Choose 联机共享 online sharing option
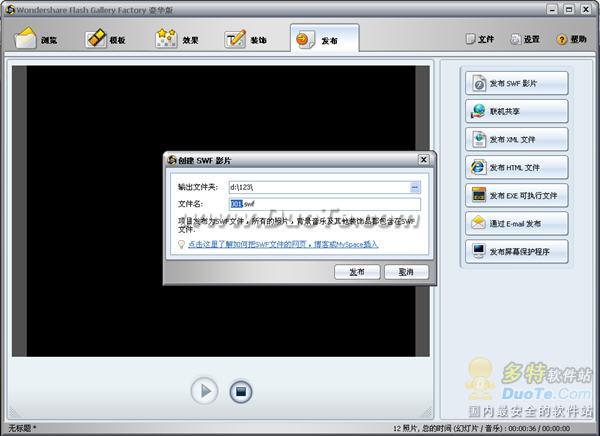600x436 pixels. click(x=517, y=111)
